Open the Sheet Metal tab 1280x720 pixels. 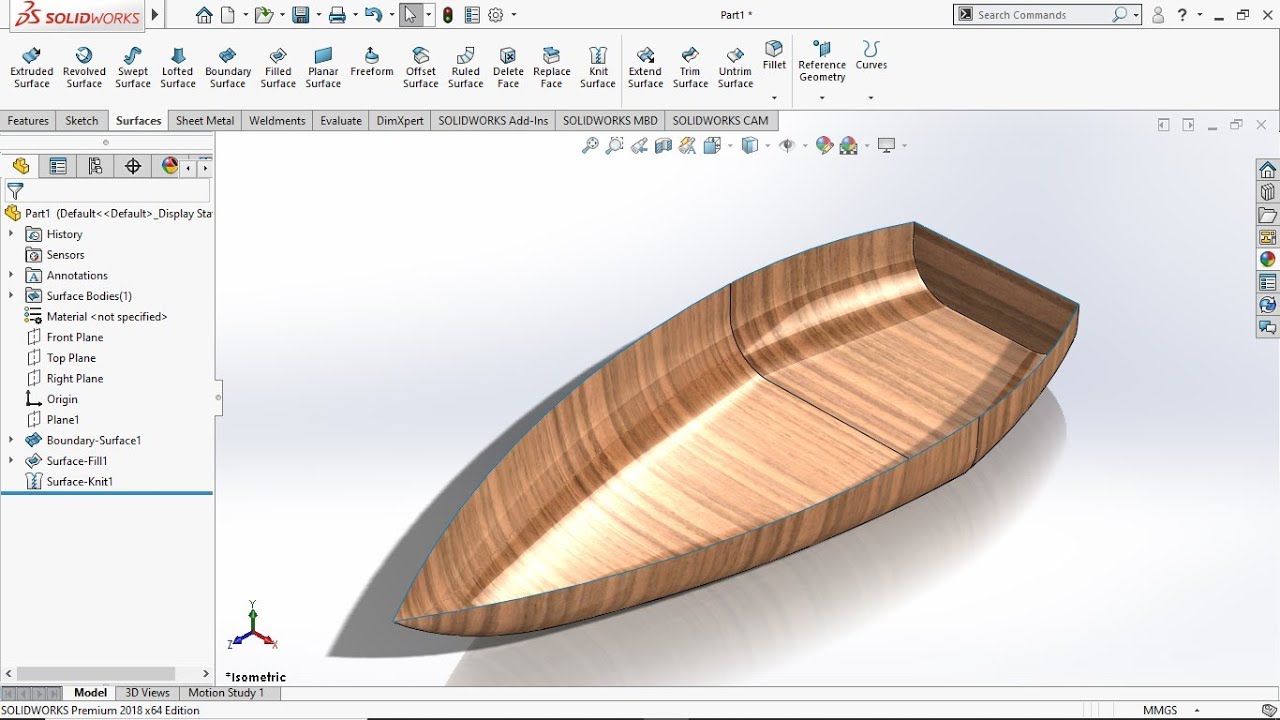205,121
